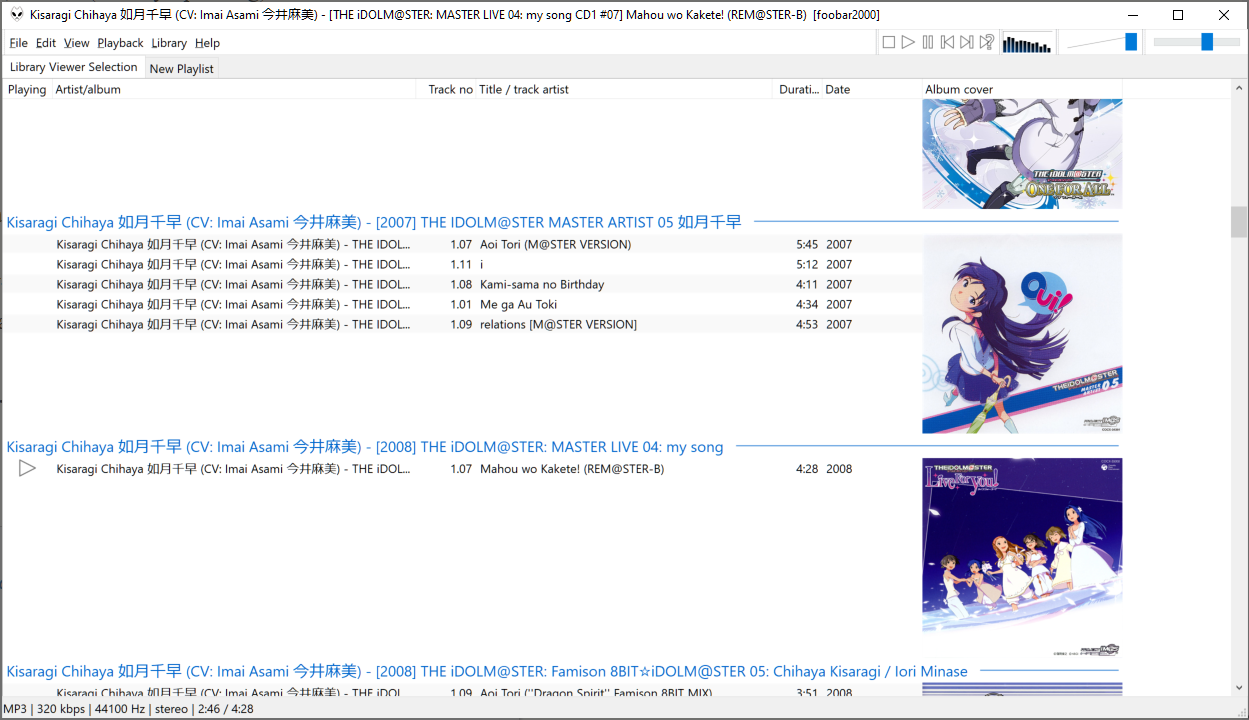The height and width of the screenshot is (720, 1249).
Task: Click duration 4:28 in the Mahou wo Kakete! row
Action: coord(807,468)
